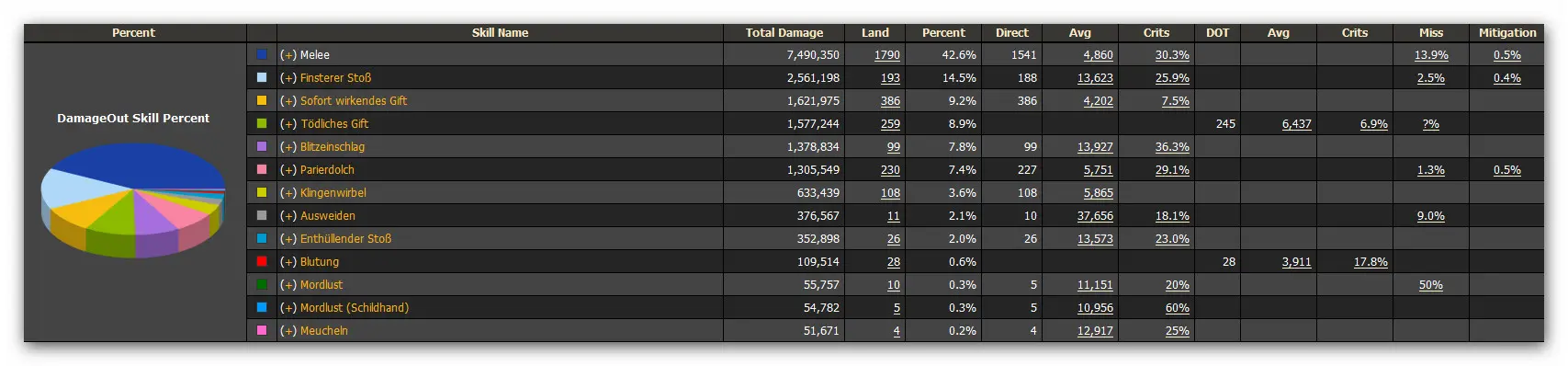Open Mordlust miss 50% link
This screenshot has width=1568, height=366.
click(x=1430, y=285)
